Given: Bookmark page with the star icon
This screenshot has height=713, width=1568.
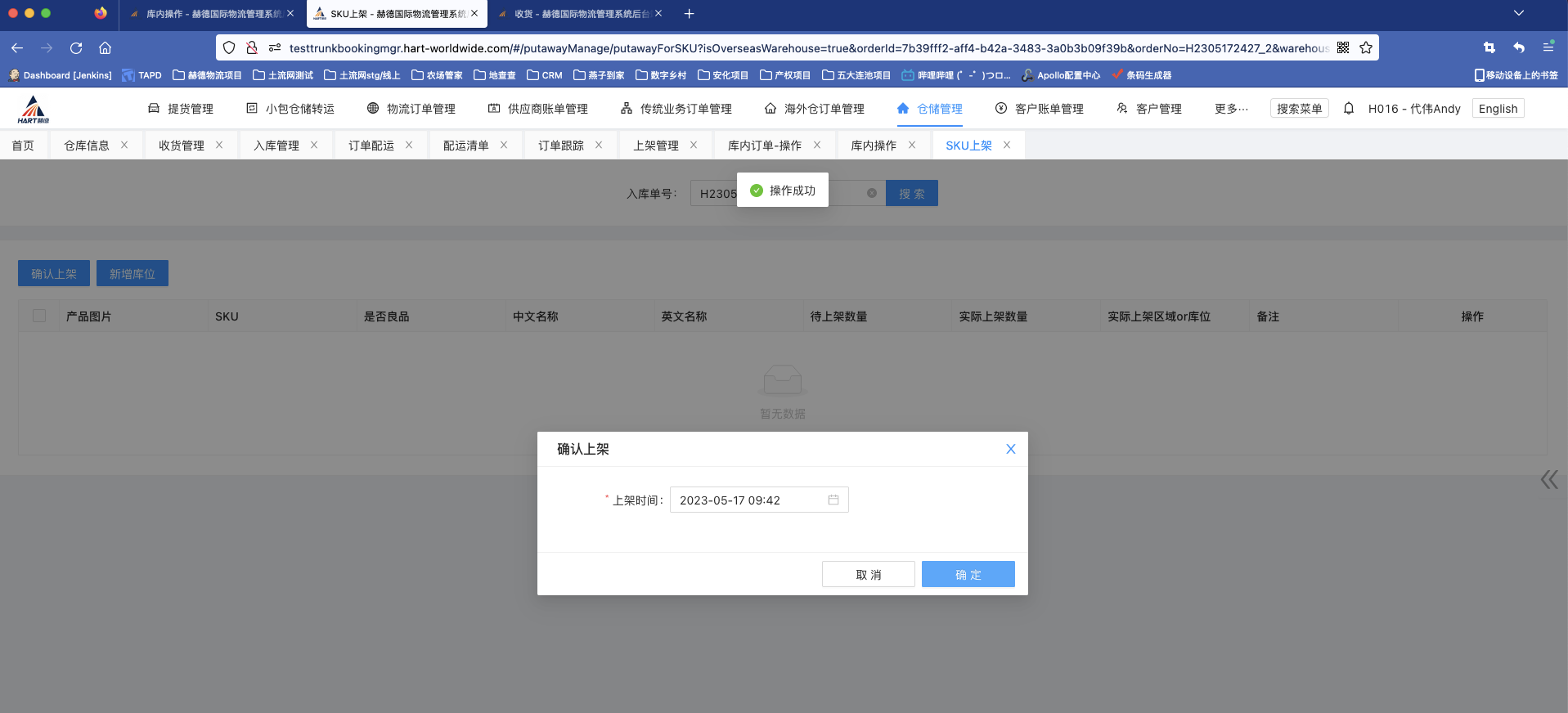Looking at the screenshot, I should (1366, 48).
